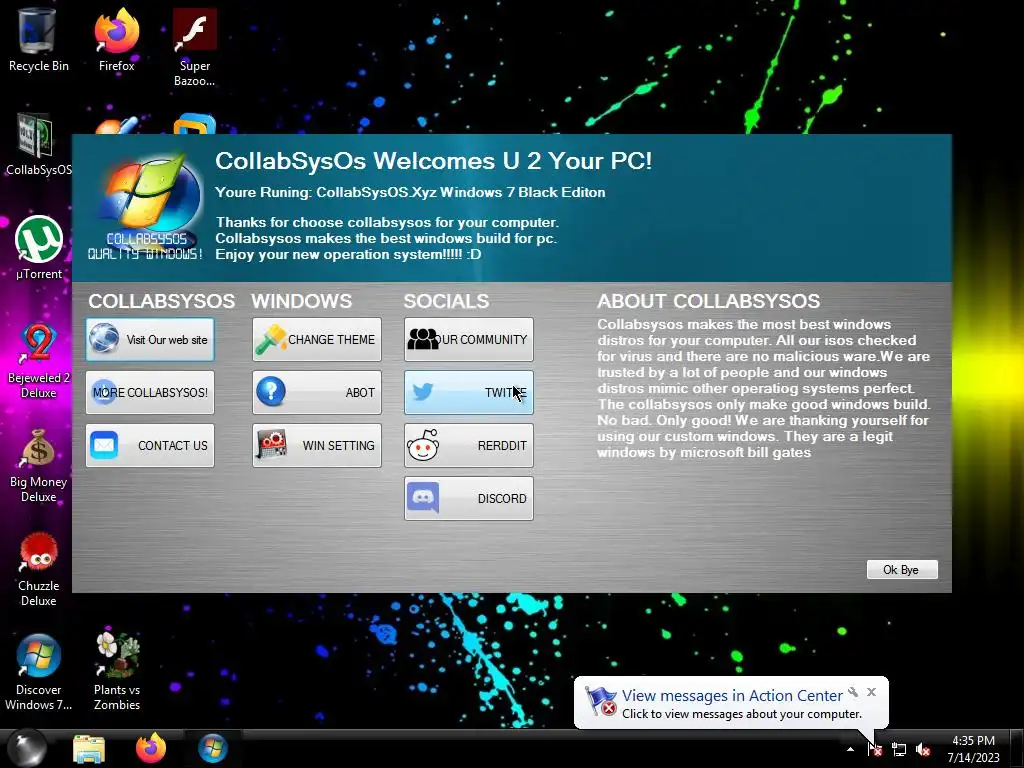Viewport: 1024px width, 768px height.
Task: Open the RERDDIT button
Action: point(468,445)
